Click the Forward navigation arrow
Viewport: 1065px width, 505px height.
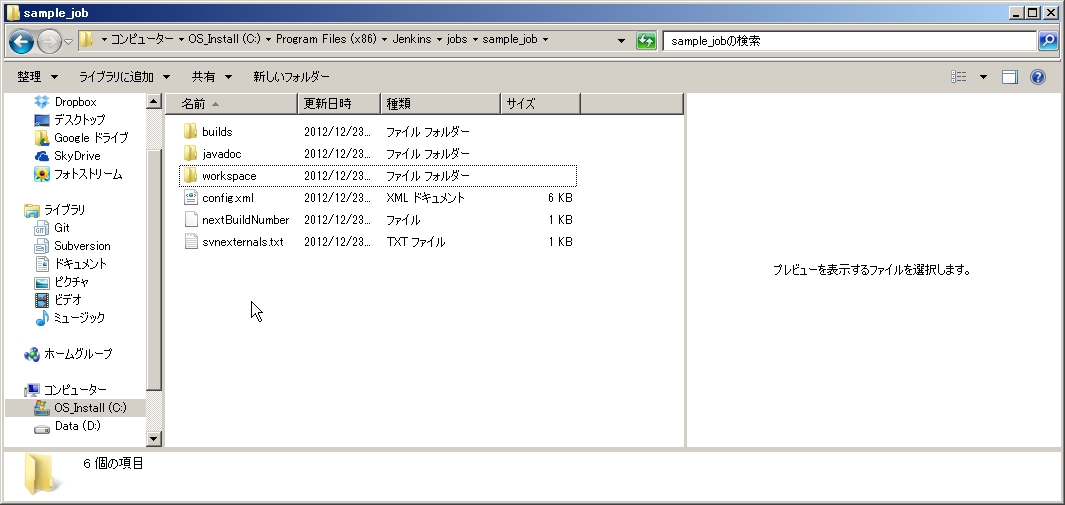pyautogui.click(x=49, y=42)
